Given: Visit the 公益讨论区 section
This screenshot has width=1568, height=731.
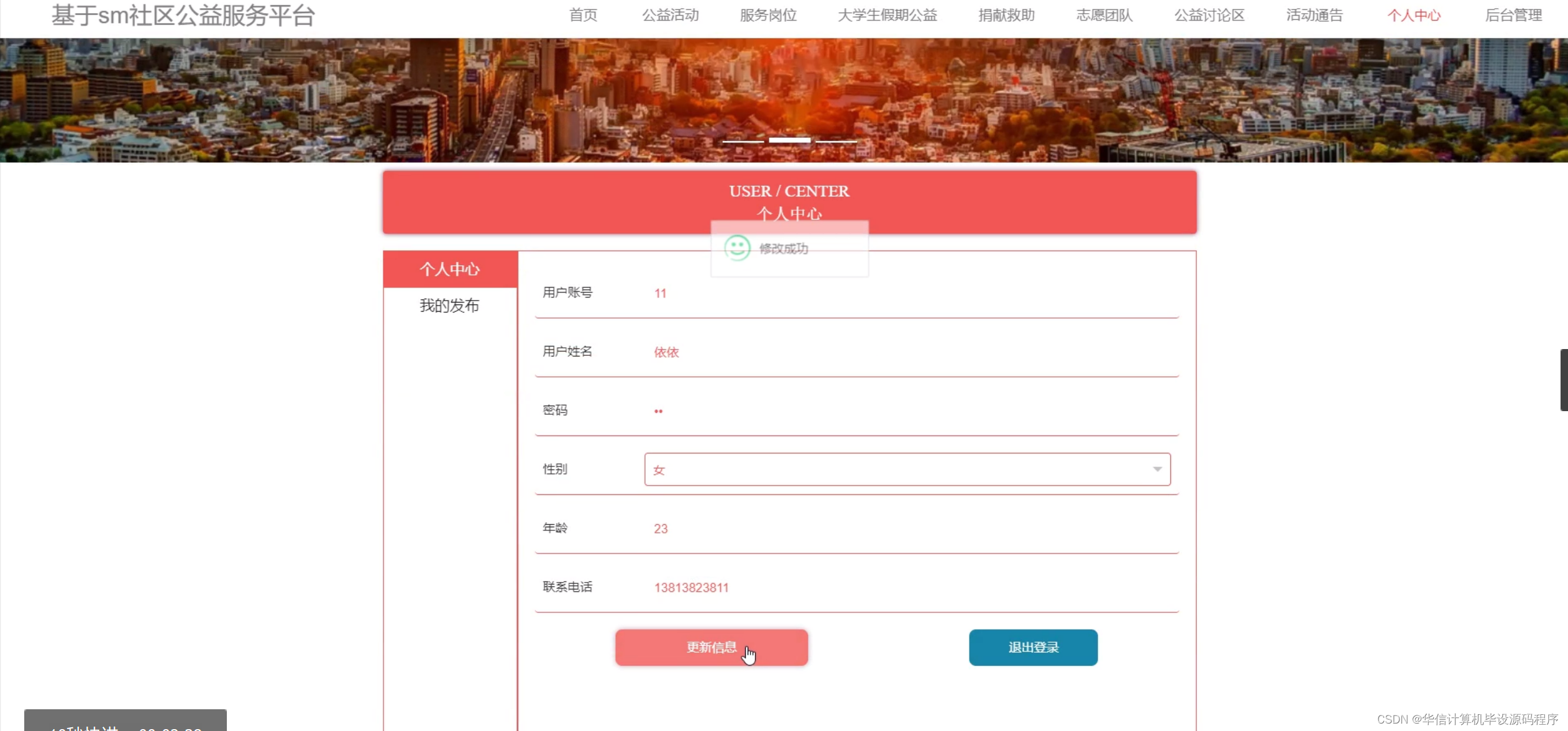Looking at the screenshot, I should [1209, 15].
